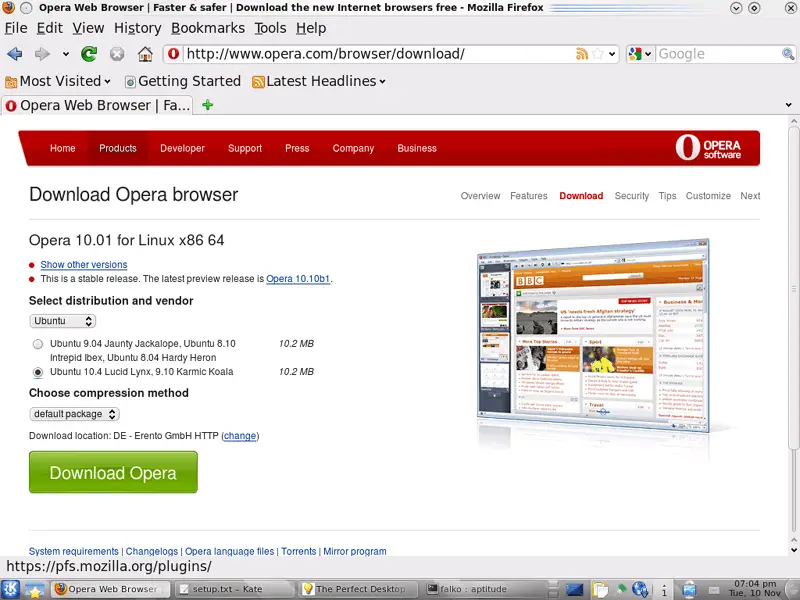Open the default package compression dropdown
The width and height of the screenshot is (800, 600).
[x=74, y=414]
